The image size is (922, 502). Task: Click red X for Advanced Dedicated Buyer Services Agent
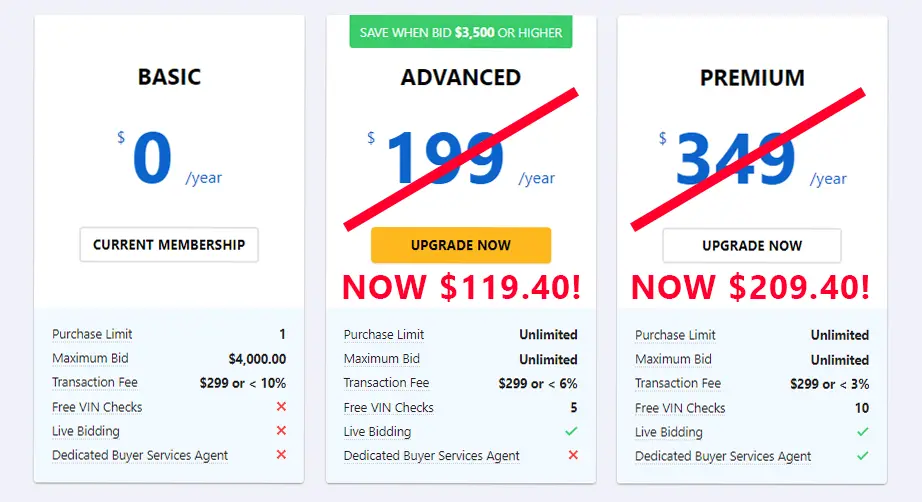point(573,455)
